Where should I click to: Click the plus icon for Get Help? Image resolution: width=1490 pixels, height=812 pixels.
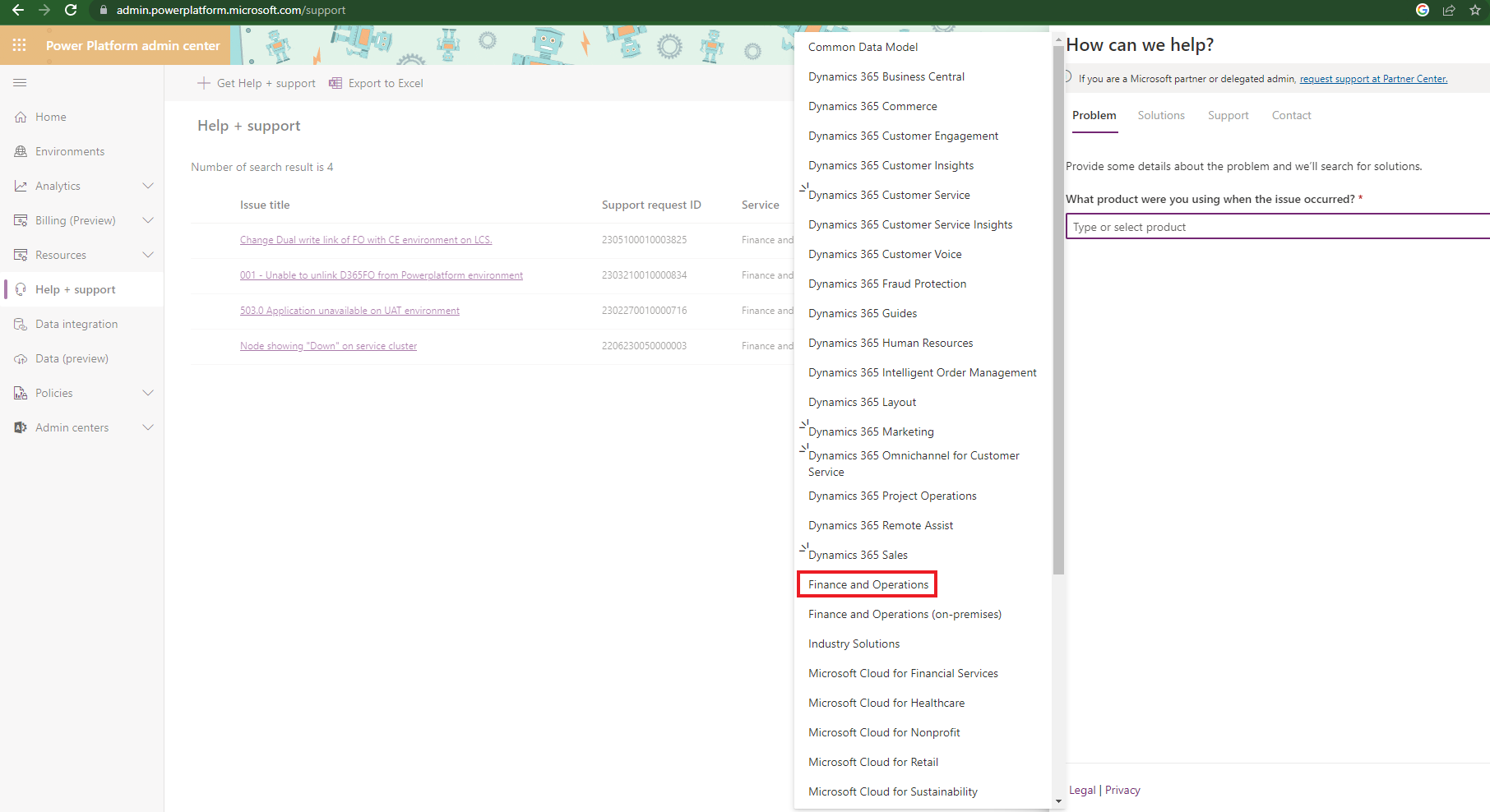pos(204,83)
